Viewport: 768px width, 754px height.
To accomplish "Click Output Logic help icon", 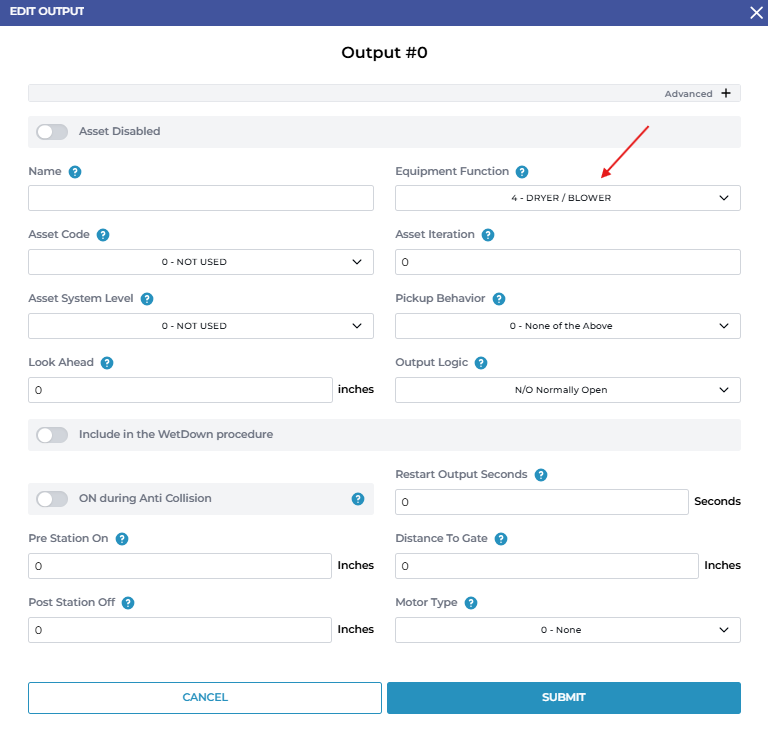I will [481, 363].
